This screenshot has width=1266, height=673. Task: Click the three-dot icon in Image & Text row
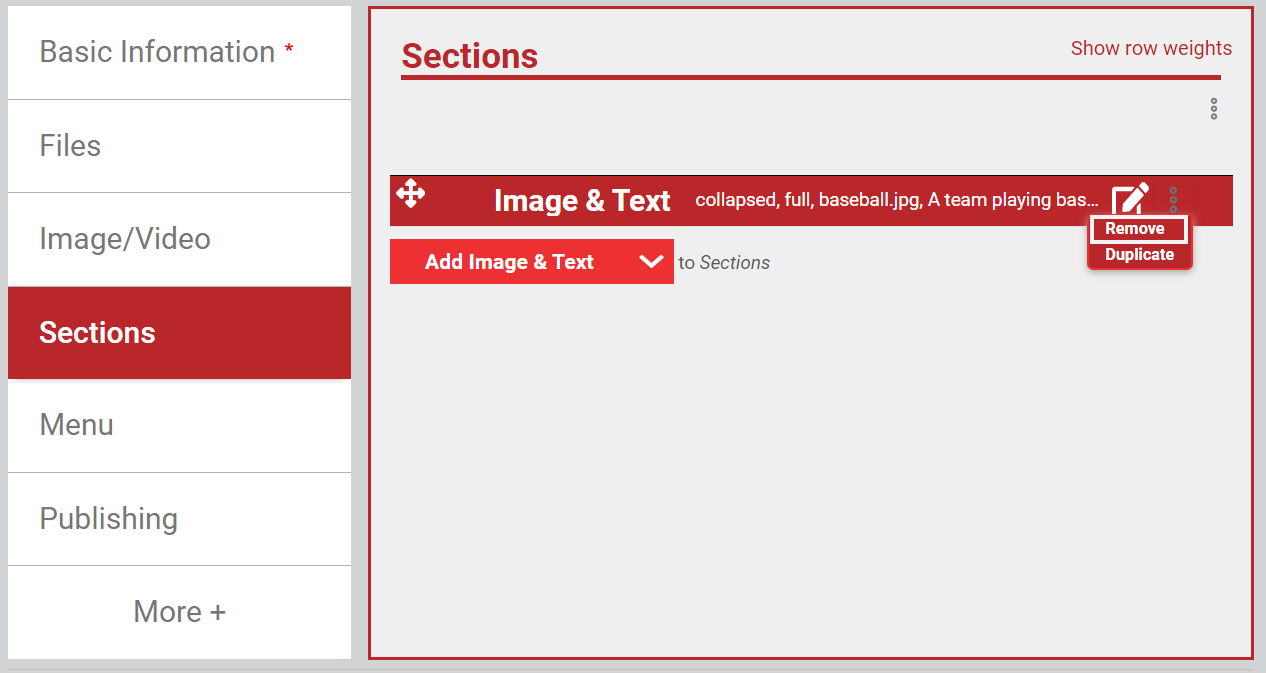(x=1173, y=199)
